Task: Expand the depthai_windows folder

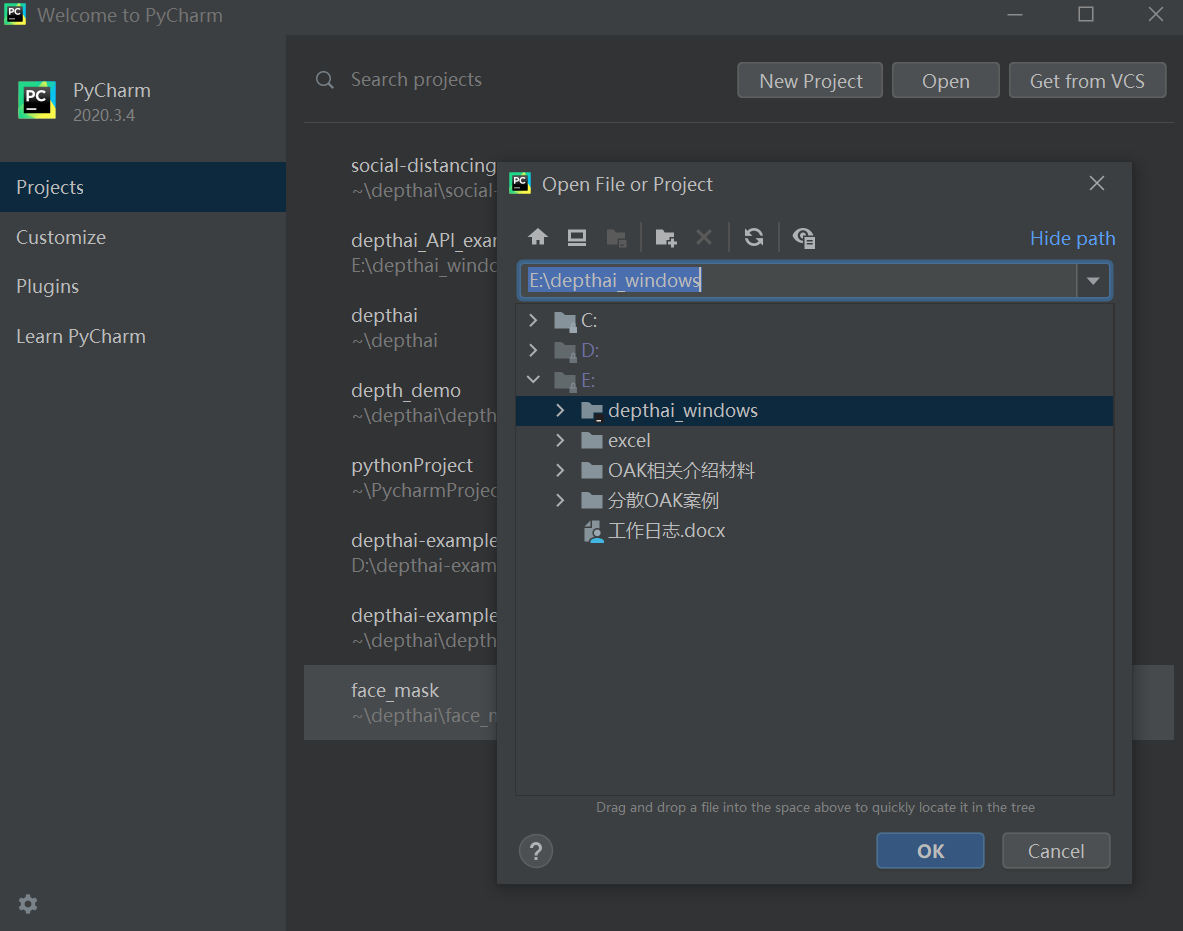Action: tap(560, 410)
